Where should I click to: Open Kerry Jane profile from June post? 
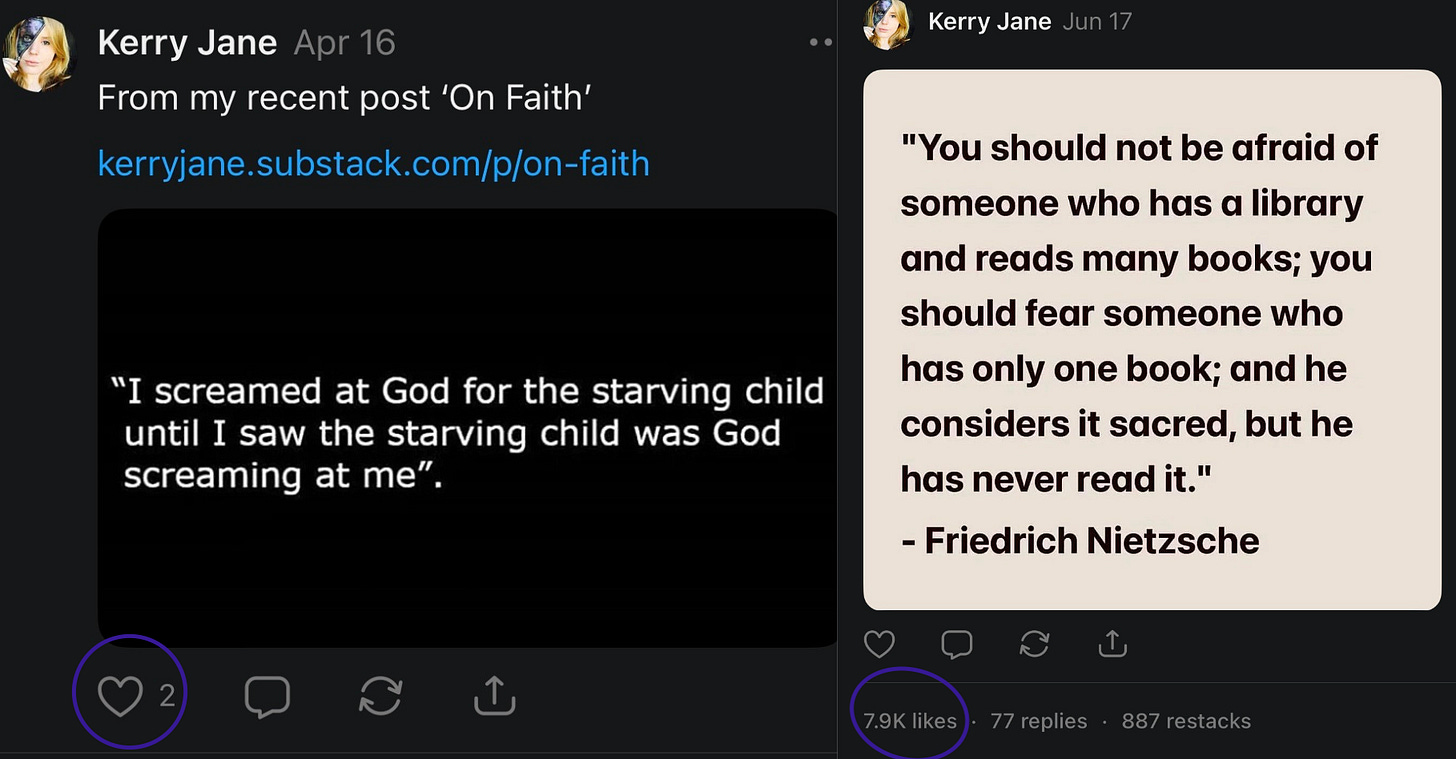(988, 21)
